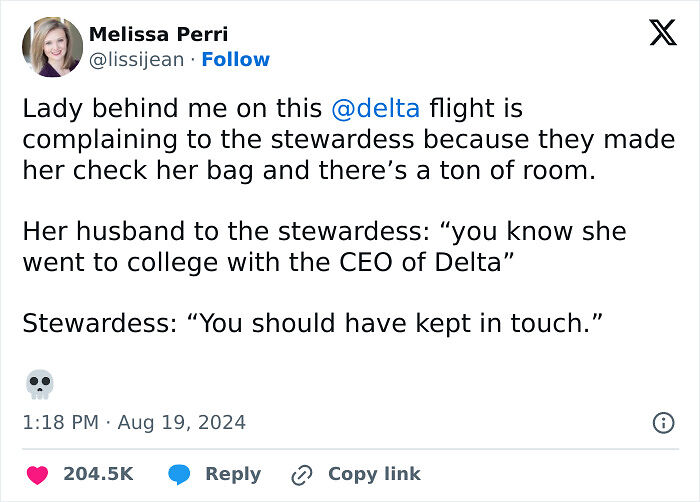Open Melissa Perri's profile photo
Viewport: 700px width, 502px height.
tap(51, 47)
